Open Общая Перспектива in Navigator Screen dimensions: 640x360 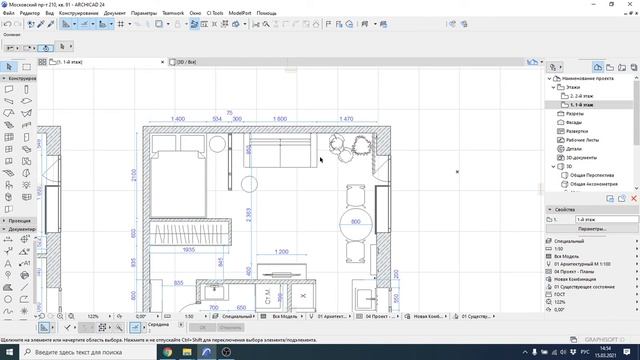click(591, 175)
